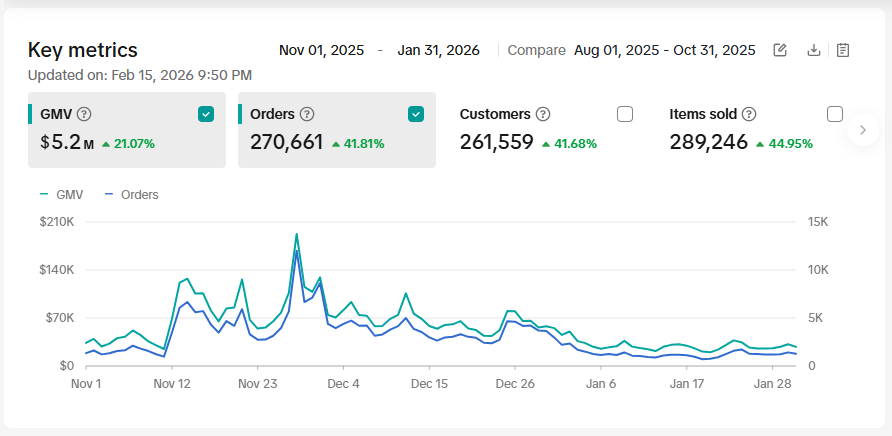Viewport: 892px width, 436px height.
Task: Open the Jan 31, 2026 end date picker
Action: point(438,50)
